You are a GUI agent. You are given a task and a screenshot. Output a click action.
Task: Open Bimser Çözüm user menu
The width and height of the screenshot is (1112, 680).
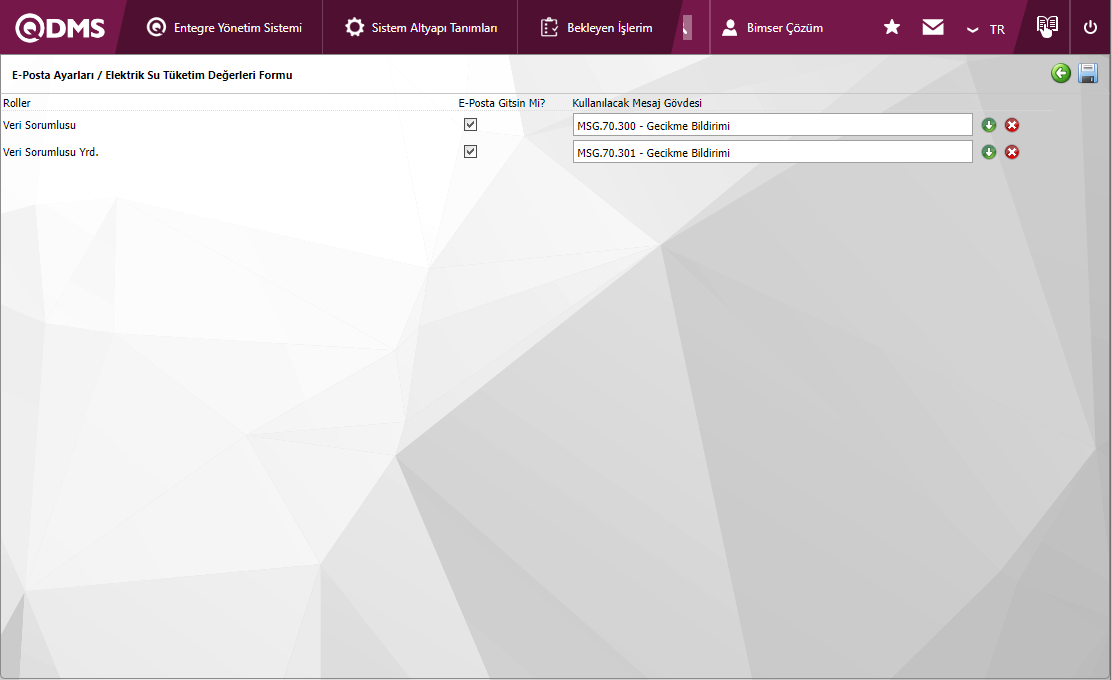tap(772, 28)
